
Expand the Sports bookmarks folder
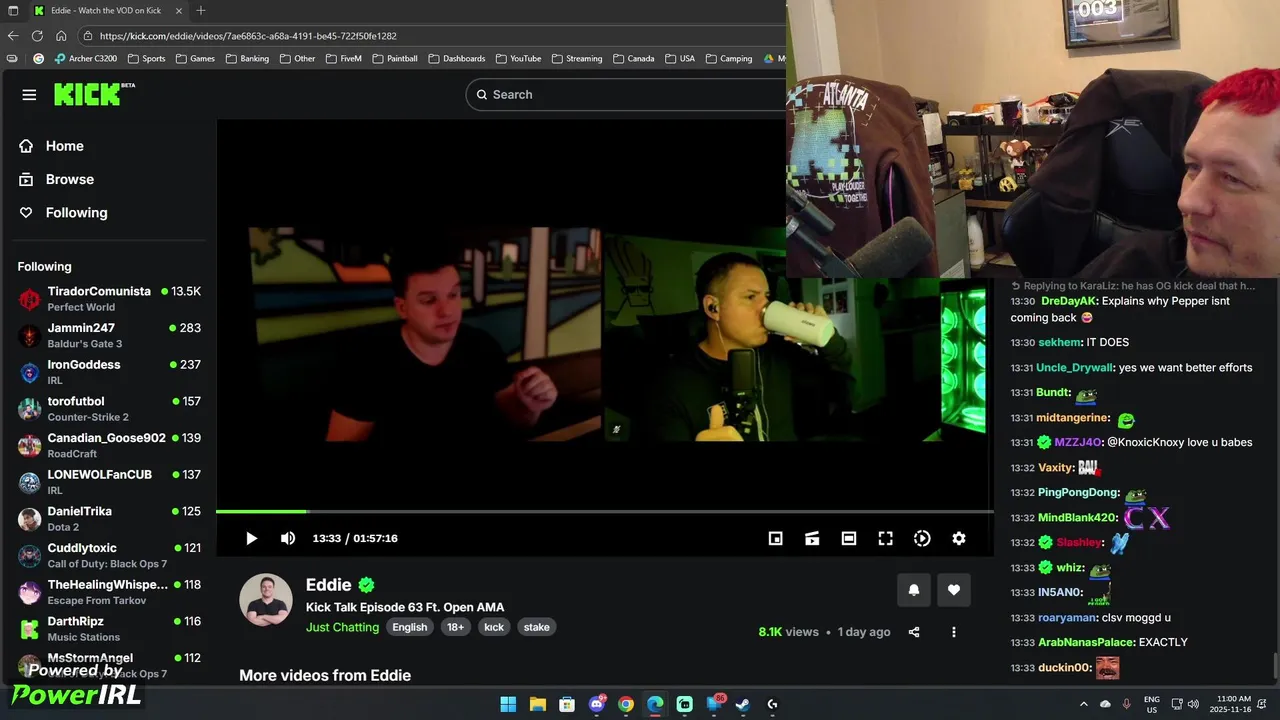(146, 59)
